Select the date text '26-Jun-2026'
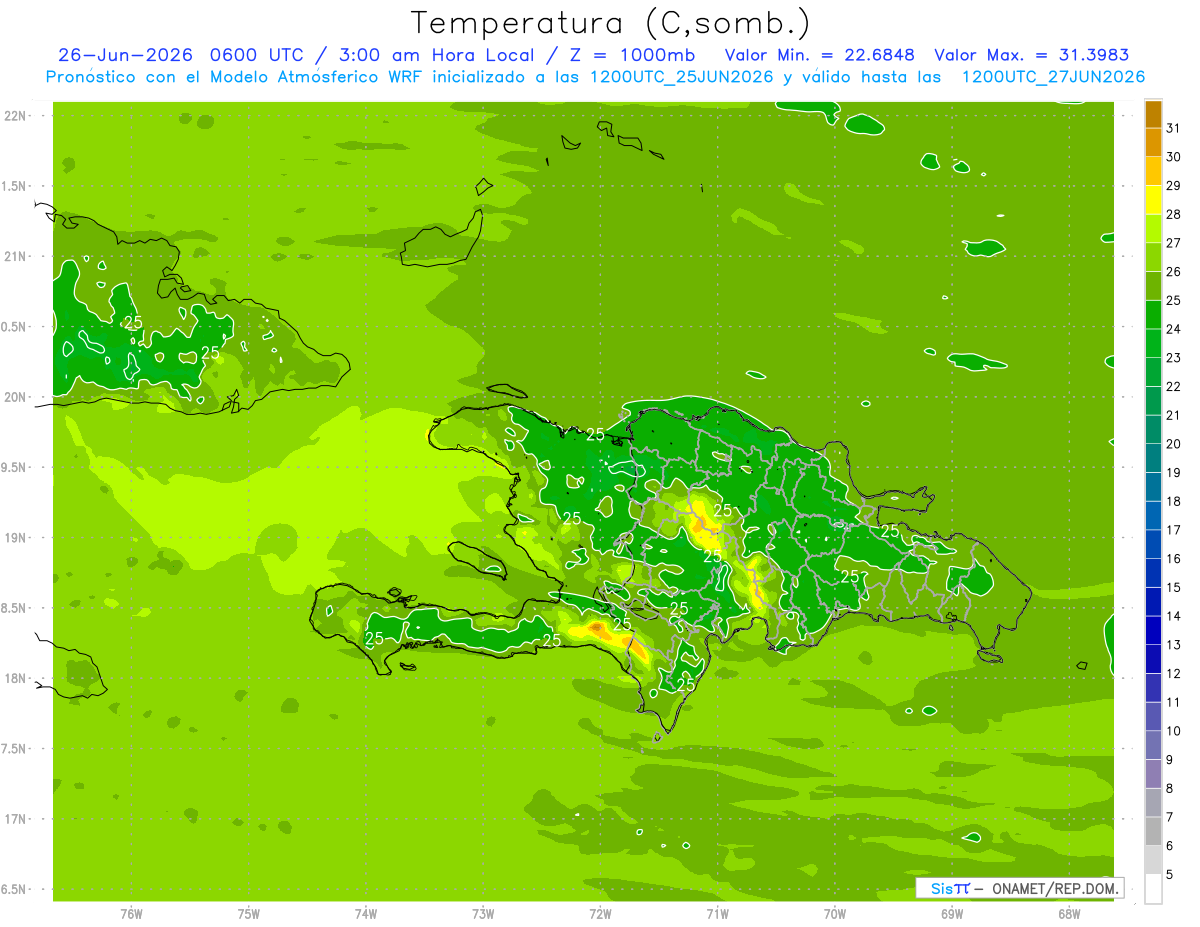This screenshot has height=927, width=1200. (x=126, y=55)
